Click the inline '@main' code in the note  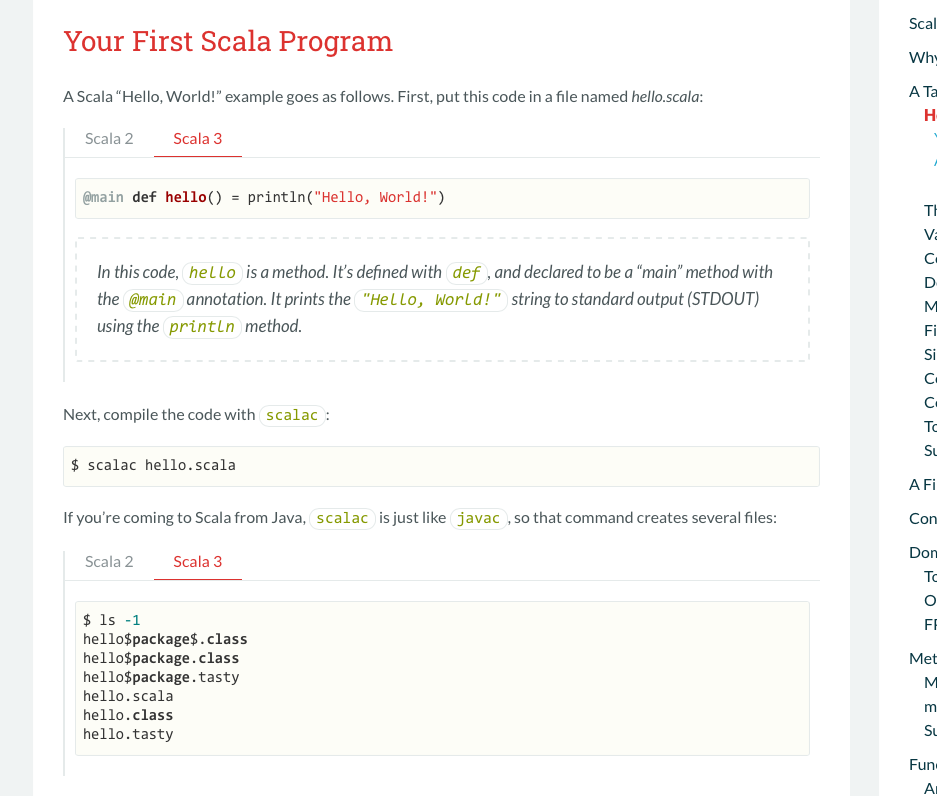tap(152, 299)
